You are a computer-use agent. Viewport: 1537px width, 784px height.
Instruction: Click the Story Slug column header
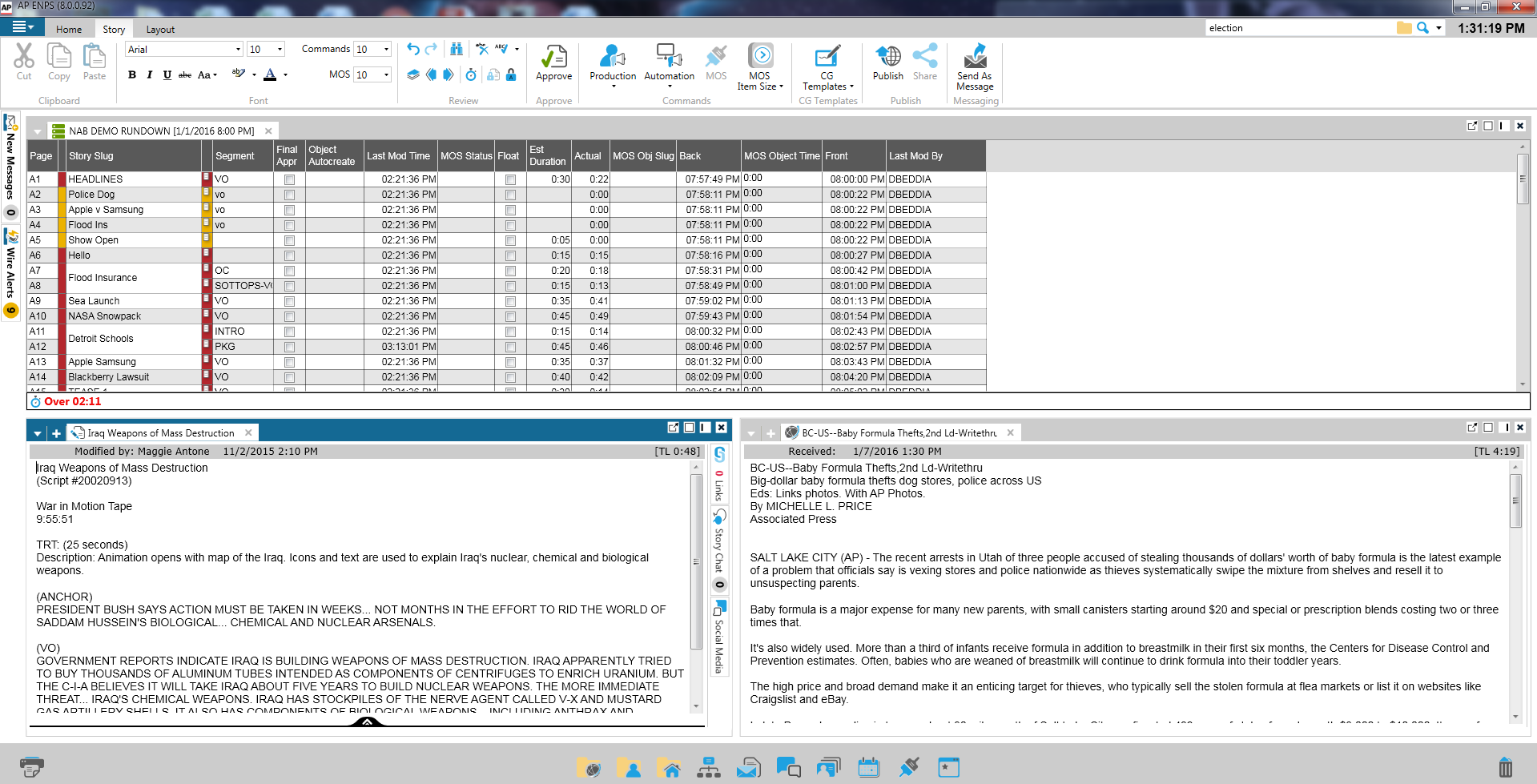click(134, 156)
